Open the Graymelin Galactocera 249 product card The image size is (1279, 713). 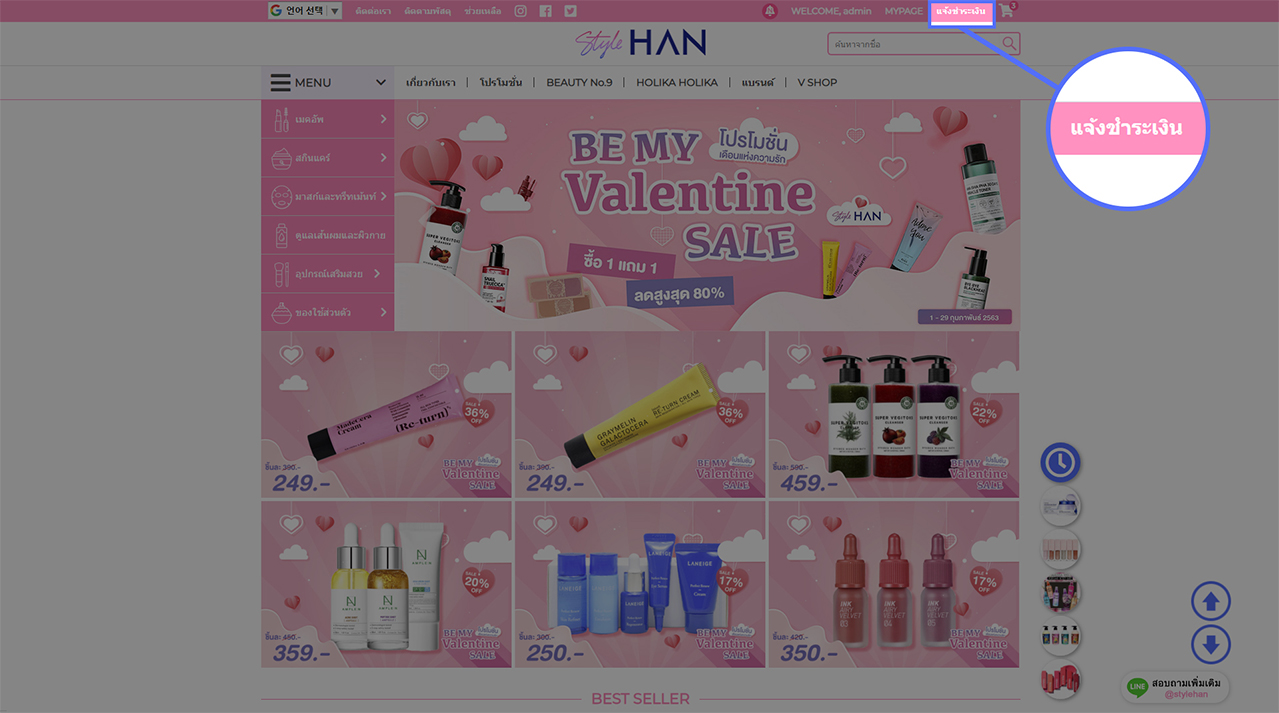[x=640, y=415]
